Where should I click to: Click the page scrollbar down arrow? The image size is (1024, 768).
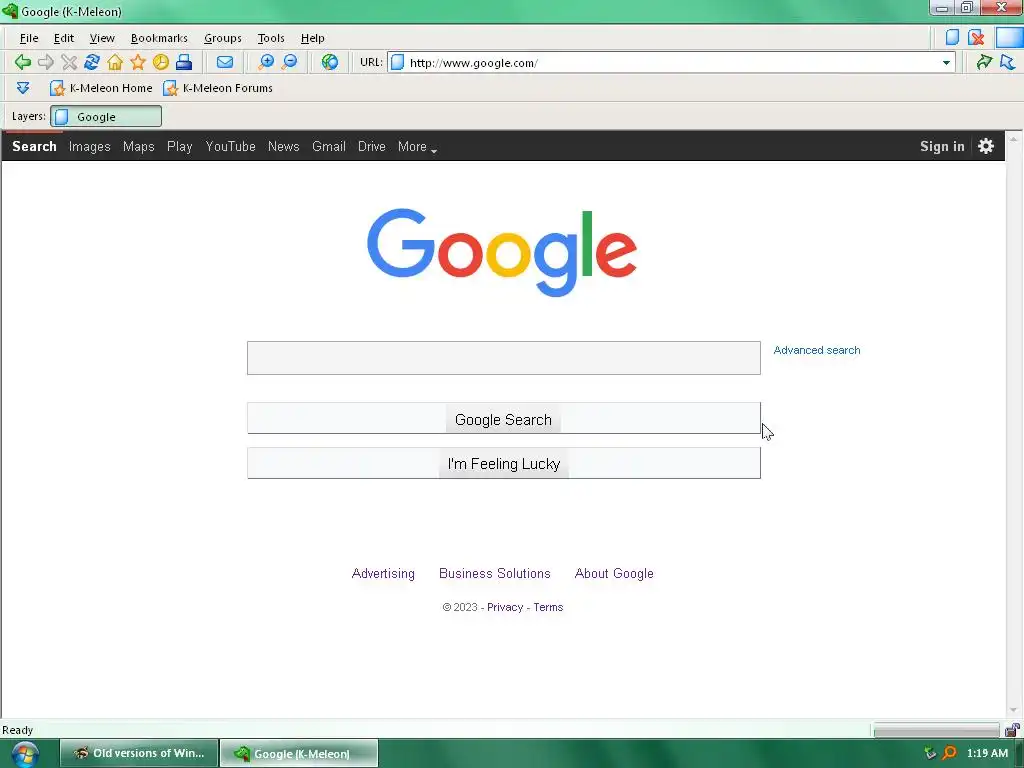coord(1014,711)
